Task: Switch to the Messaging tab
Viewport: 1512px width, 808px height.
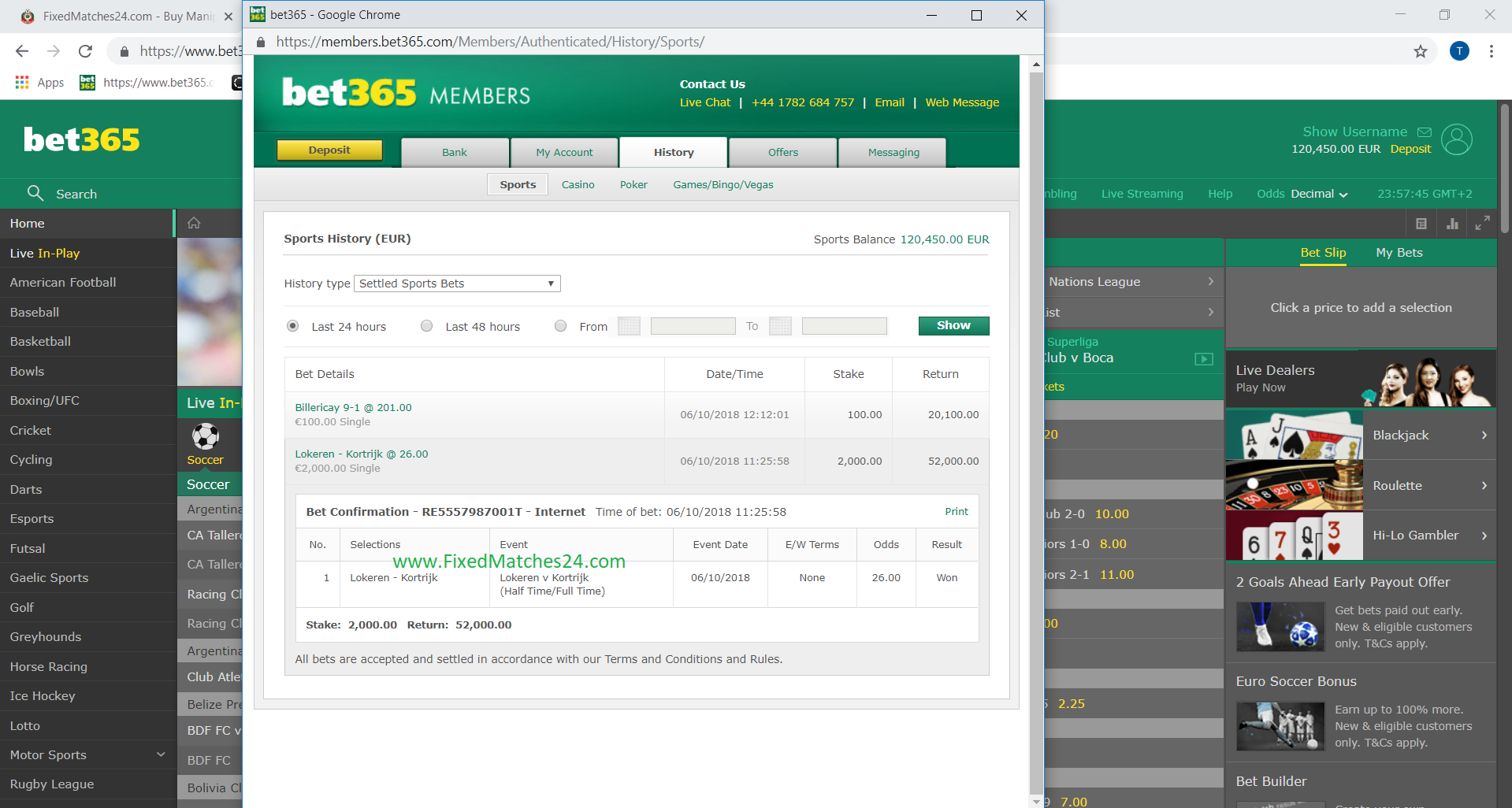Action: point(893,153)
